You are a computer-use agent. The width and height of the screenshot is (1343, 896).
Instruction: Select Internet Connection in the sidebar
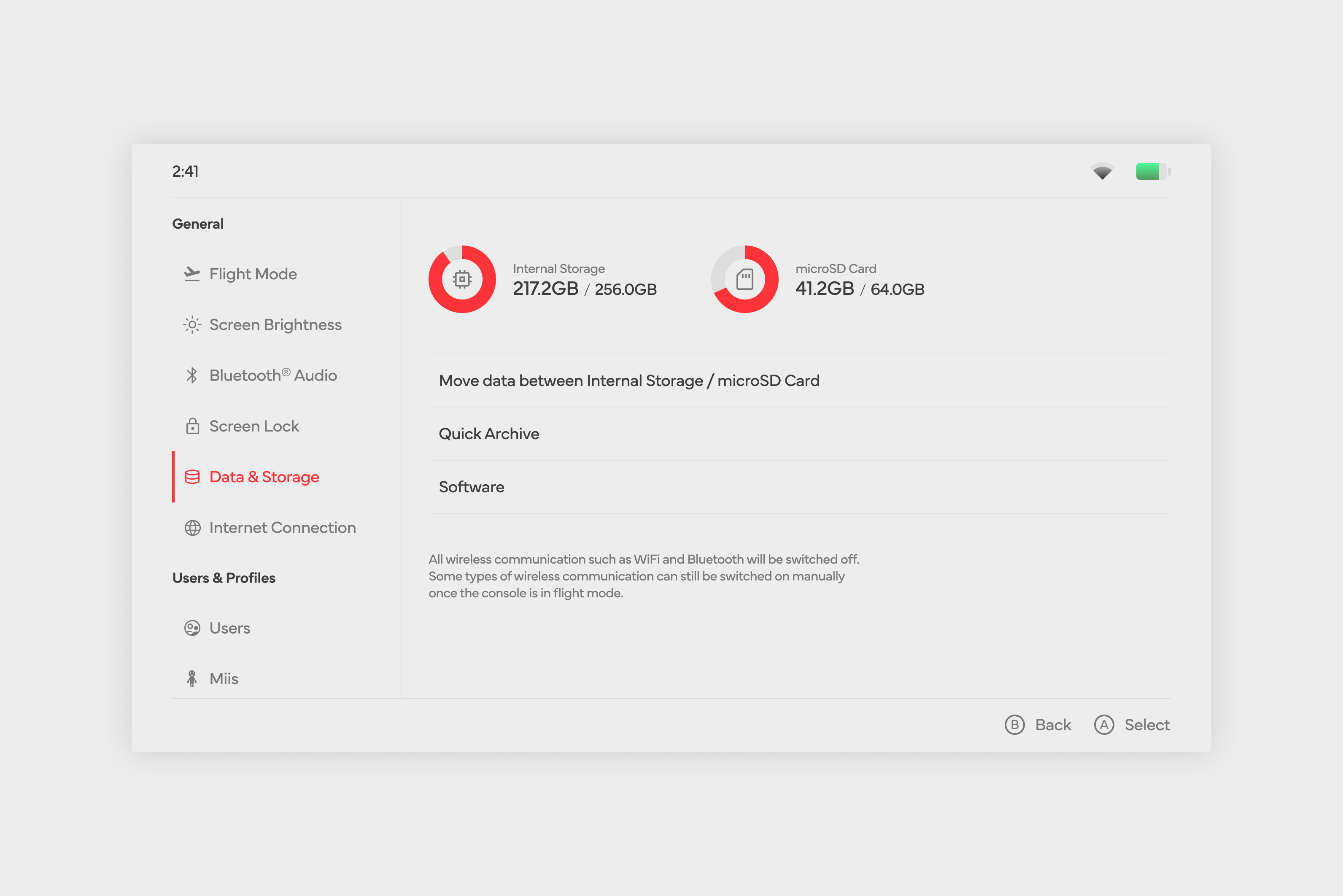point(282,528)
